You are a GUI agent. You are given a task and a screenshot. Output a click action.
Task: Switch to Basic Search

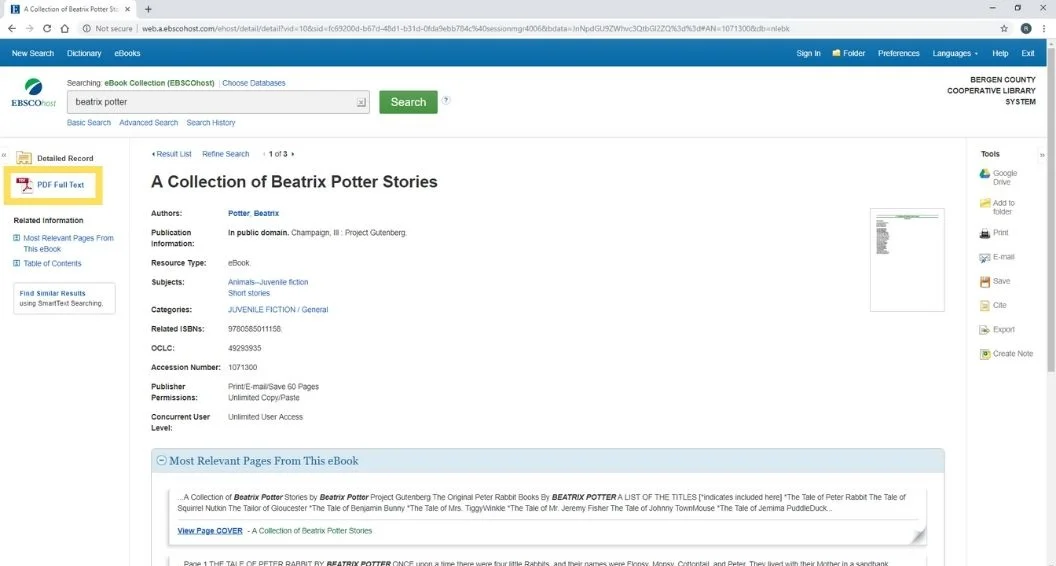point(89,123)
